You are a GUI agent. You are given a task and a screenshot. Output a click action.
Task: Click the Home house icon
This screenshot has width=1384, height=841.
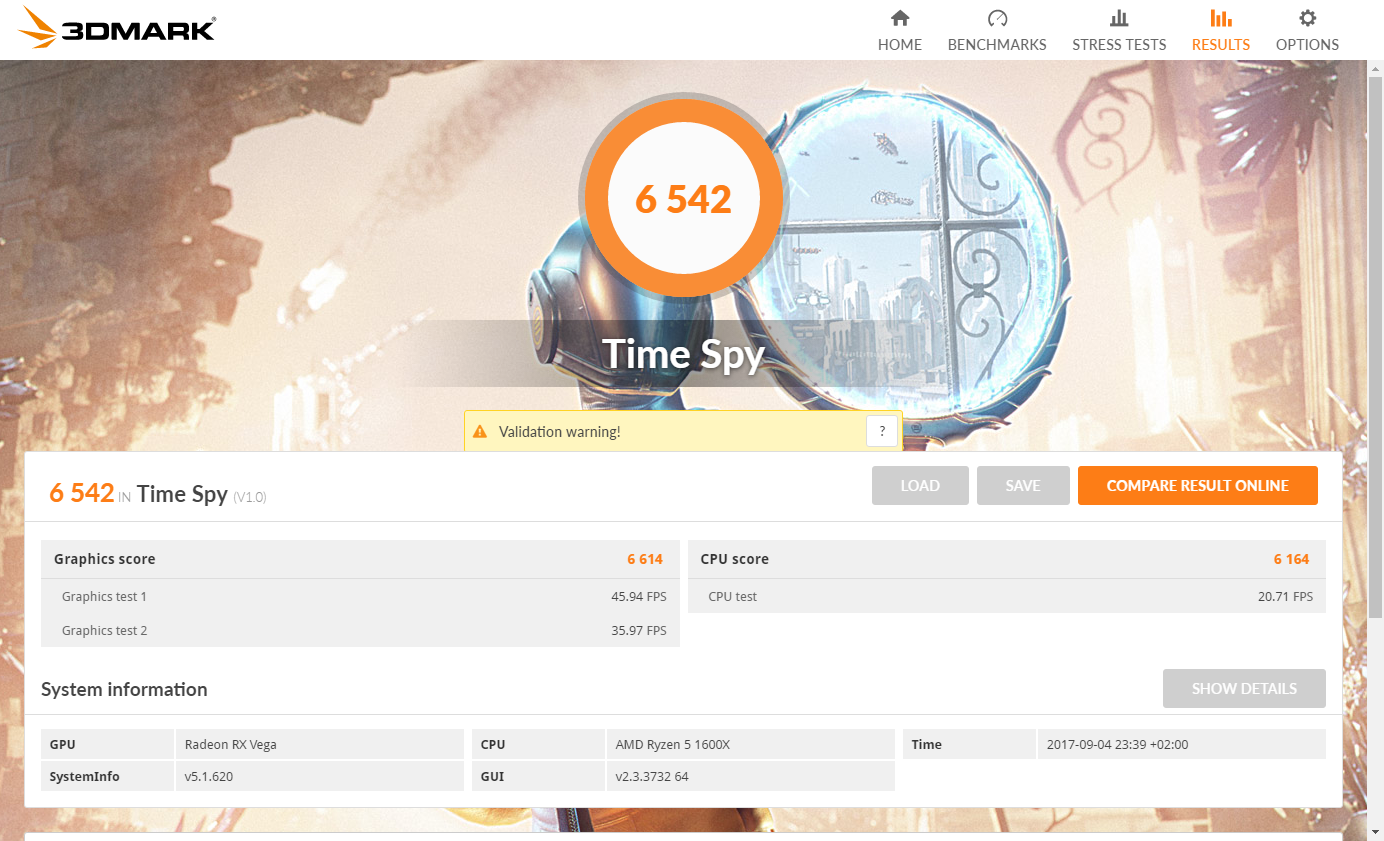click(x=900, y=18)
